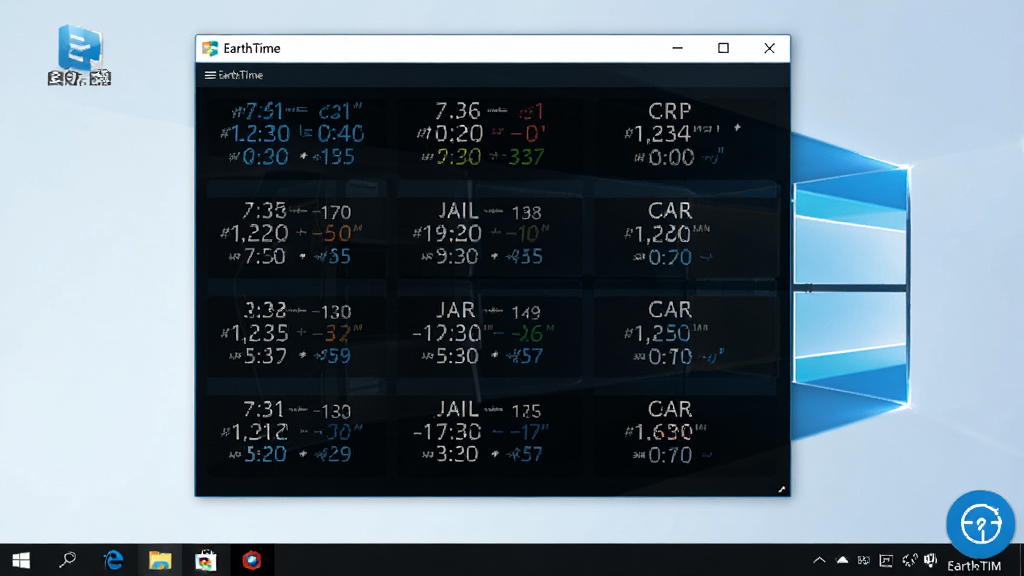Open taskbar search magnifier
This screenshot has width=1024, height=576.
click(67, 560)
